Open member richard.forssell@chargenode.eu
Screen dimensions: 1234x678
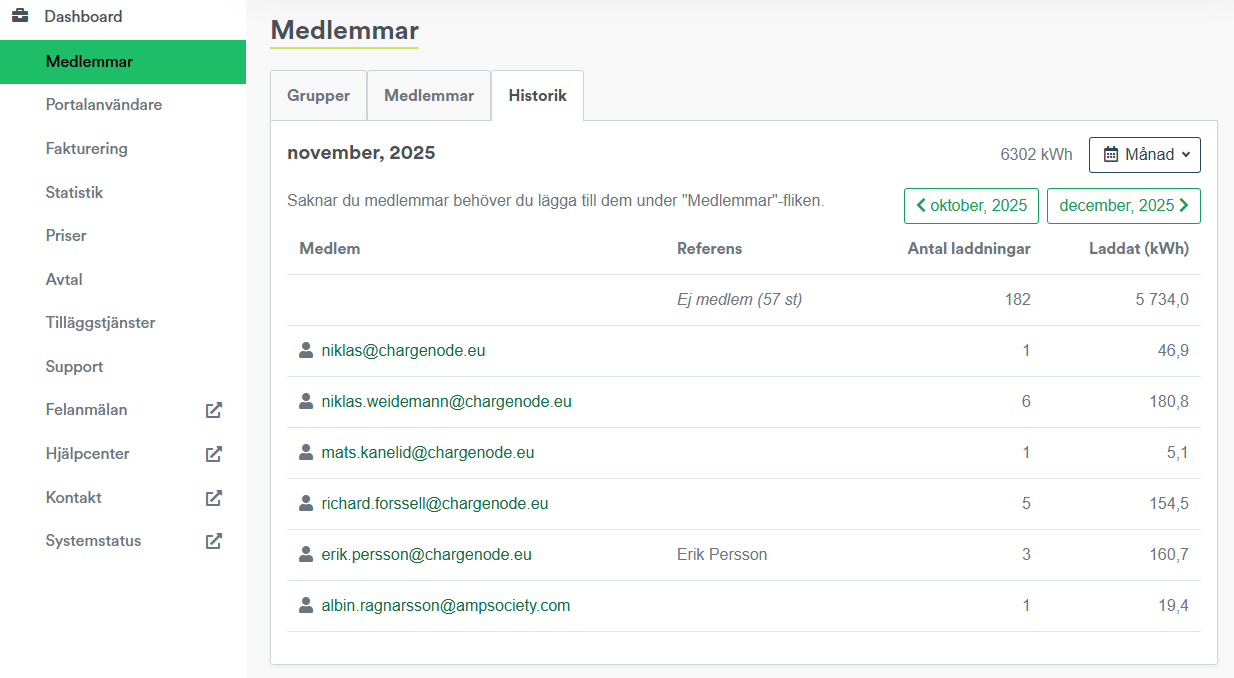434,504
